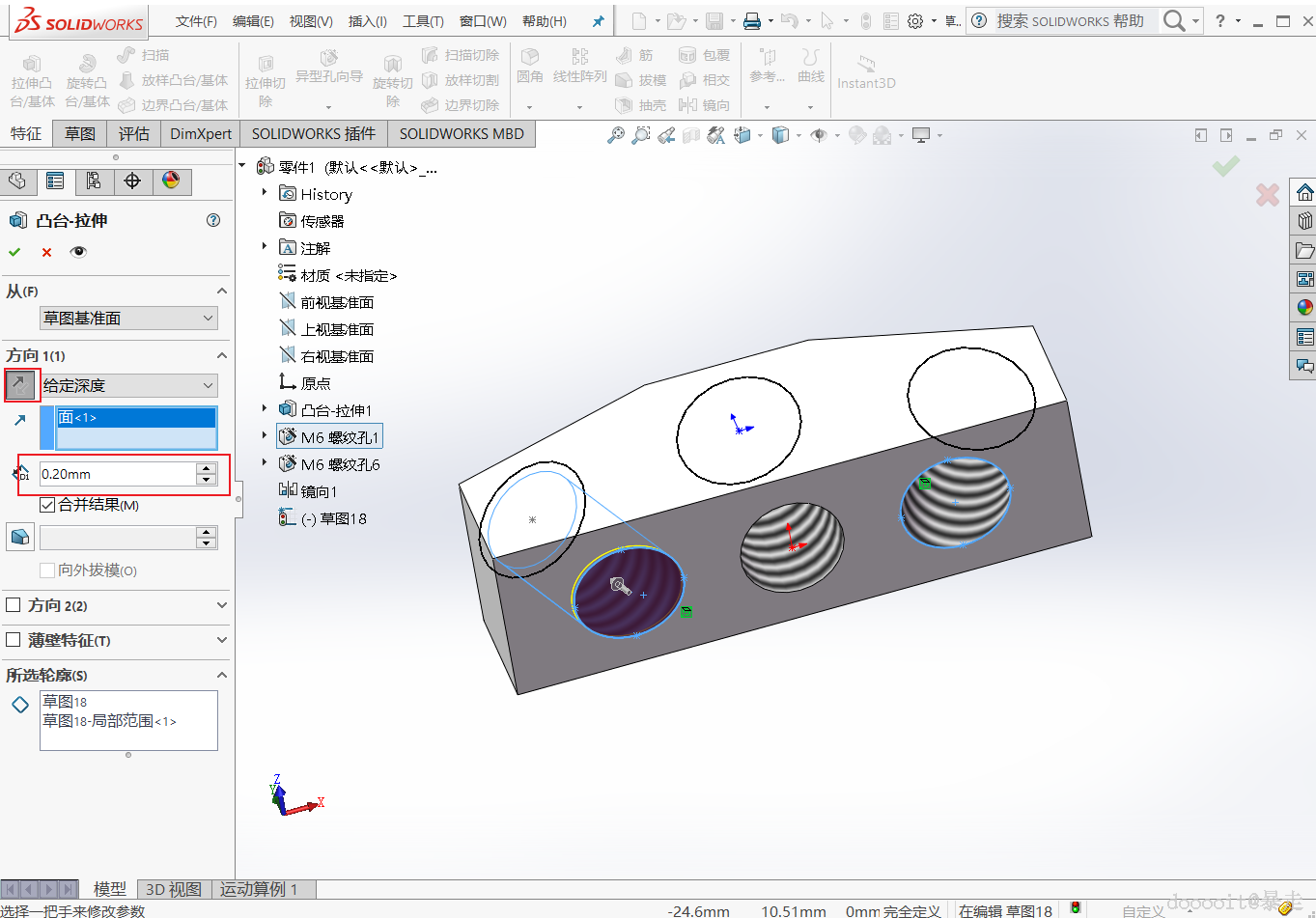This screenshot has height=918, width=1316.
Task: Enable the 方向 2 checkbox
Action: tap(14, 605)
